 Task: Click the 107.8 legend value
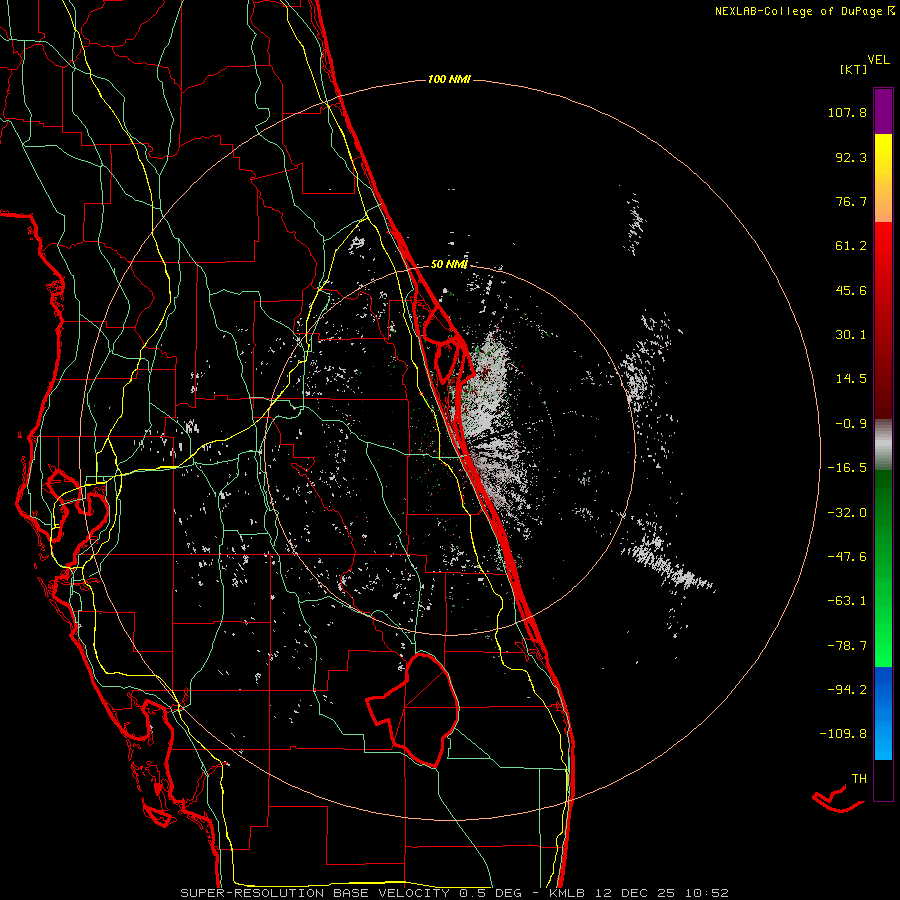847,112
